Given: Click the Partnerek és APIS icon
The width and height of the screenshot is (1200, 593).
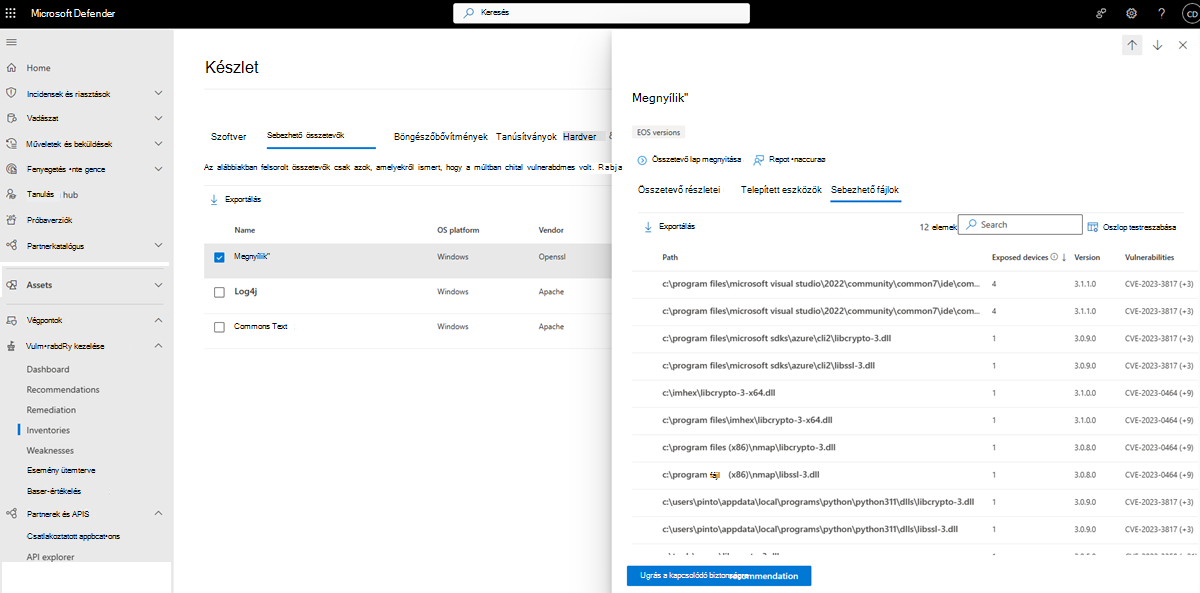Looking at the screenshot, I should pyautogui.click(x=12, y=514).
